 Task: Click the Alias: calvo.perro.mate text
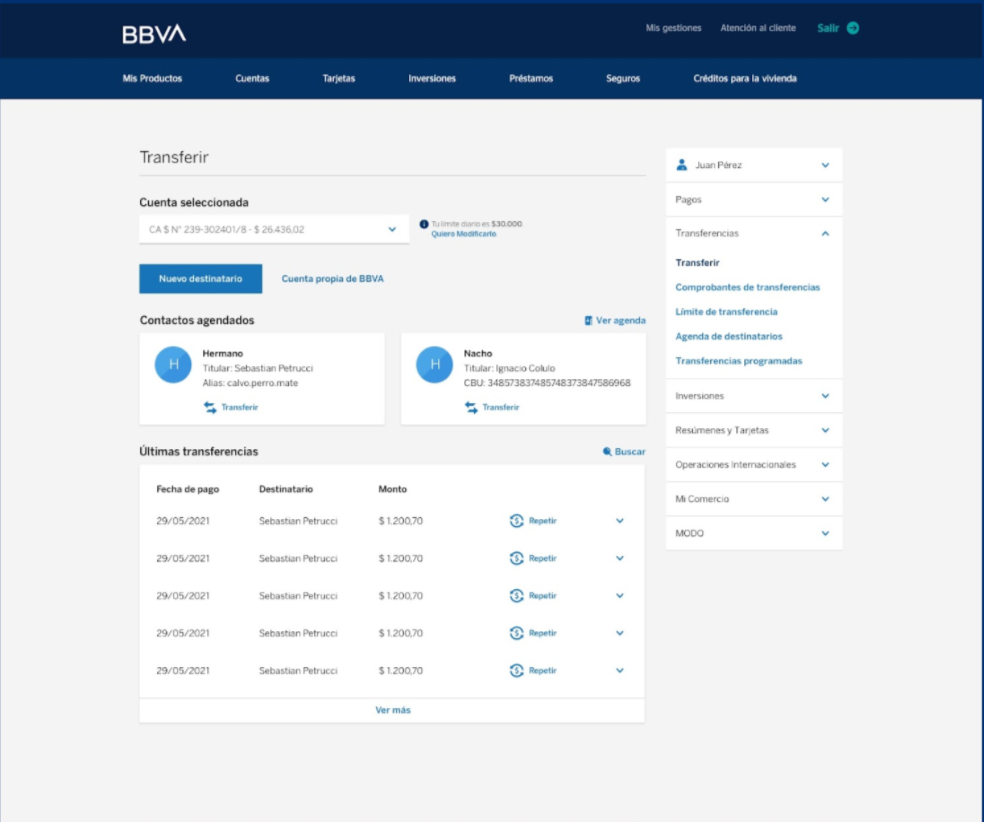(250, 383)
